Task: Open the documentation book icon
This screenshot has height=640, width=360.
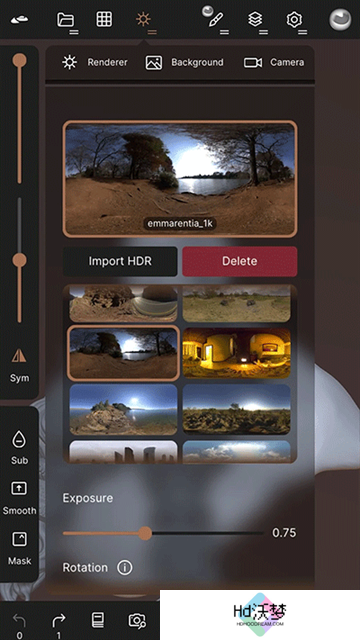Action: [97, 620]
